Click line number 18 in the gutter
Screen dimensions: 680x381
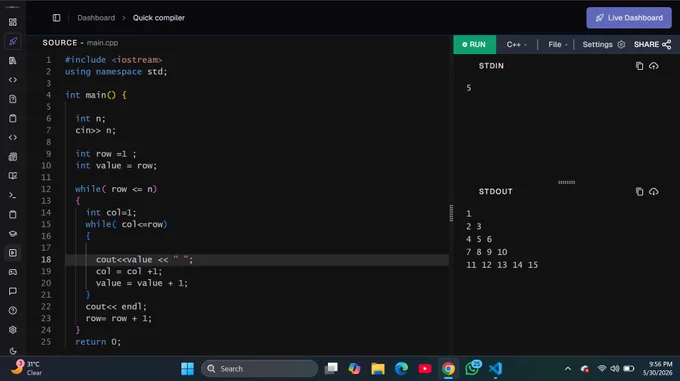click(46, 259)
